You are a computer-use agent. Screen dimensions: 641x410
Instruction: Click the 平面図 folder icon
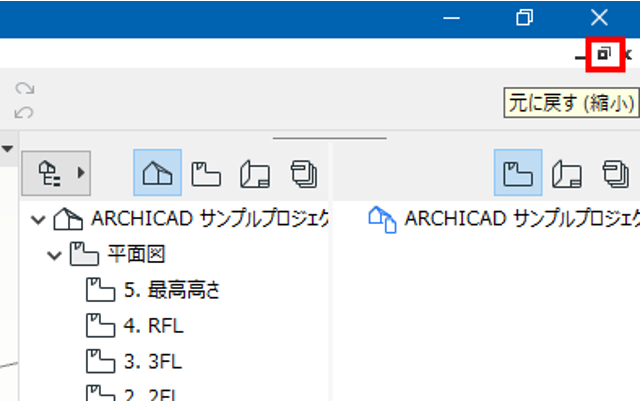click(x=84, y=254)
